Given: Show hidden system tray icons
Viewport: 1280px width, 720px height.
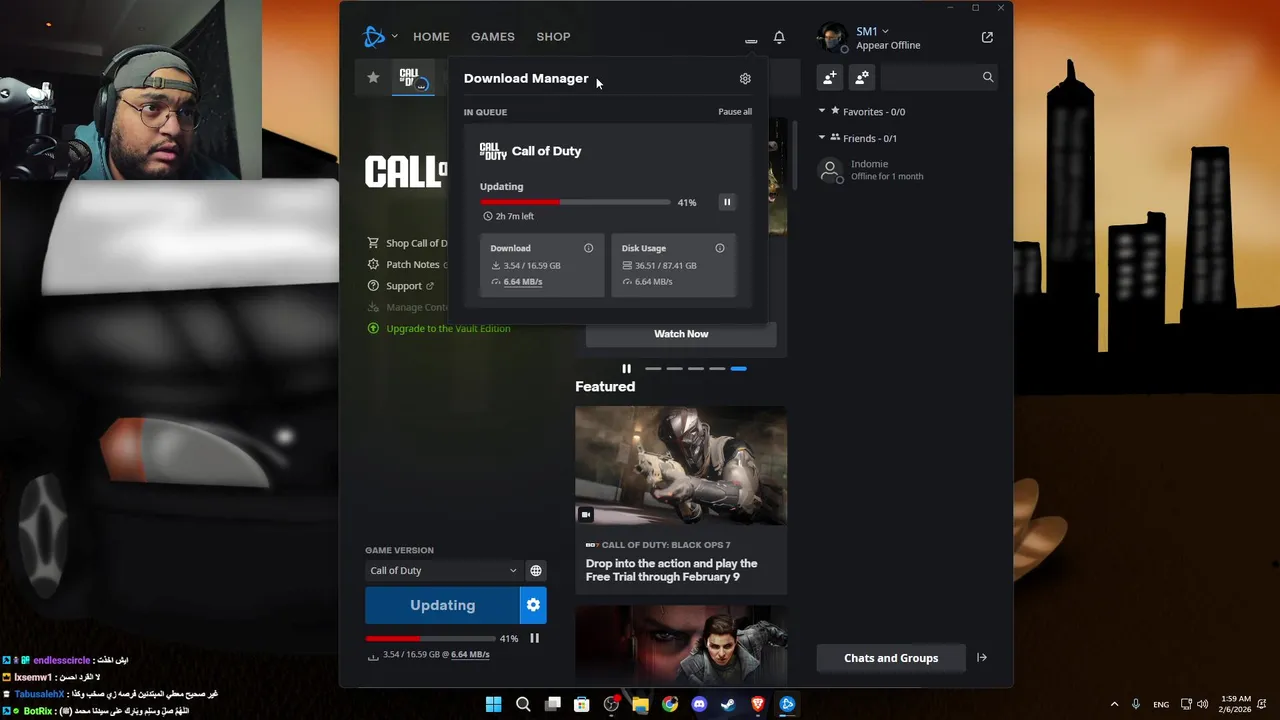Looking at the screenshot, I should coord(1114,704).
